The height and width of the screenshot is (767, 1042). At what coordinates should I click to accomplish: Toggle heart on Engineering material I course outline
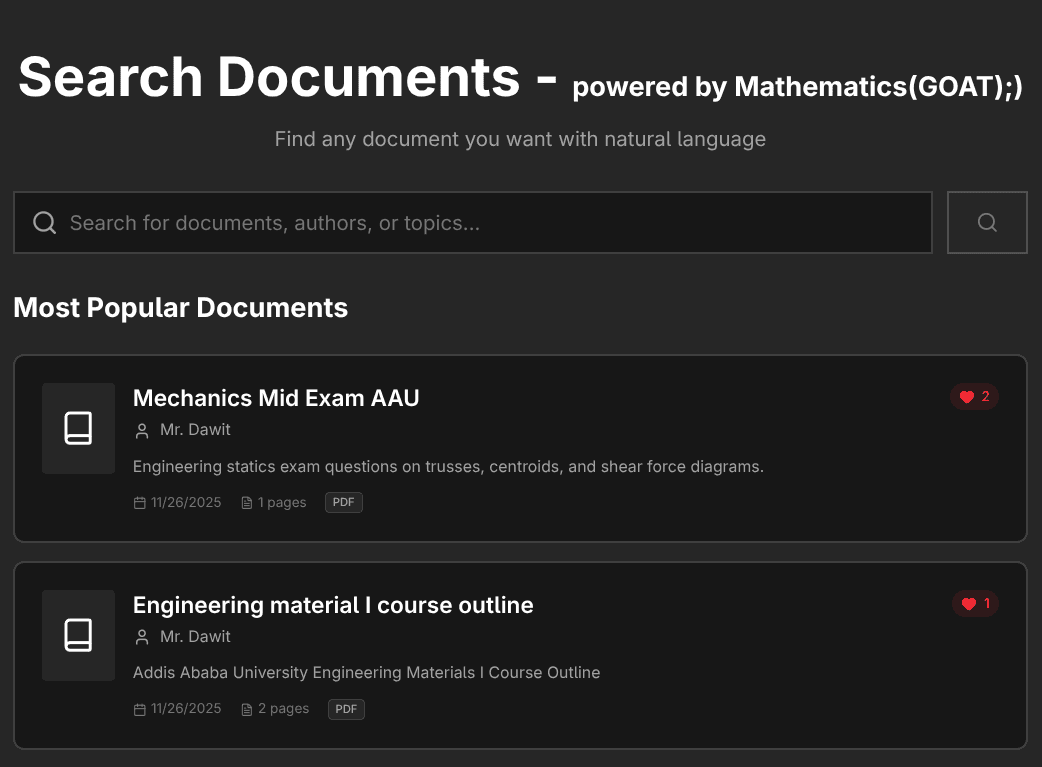tap(975, 604)
